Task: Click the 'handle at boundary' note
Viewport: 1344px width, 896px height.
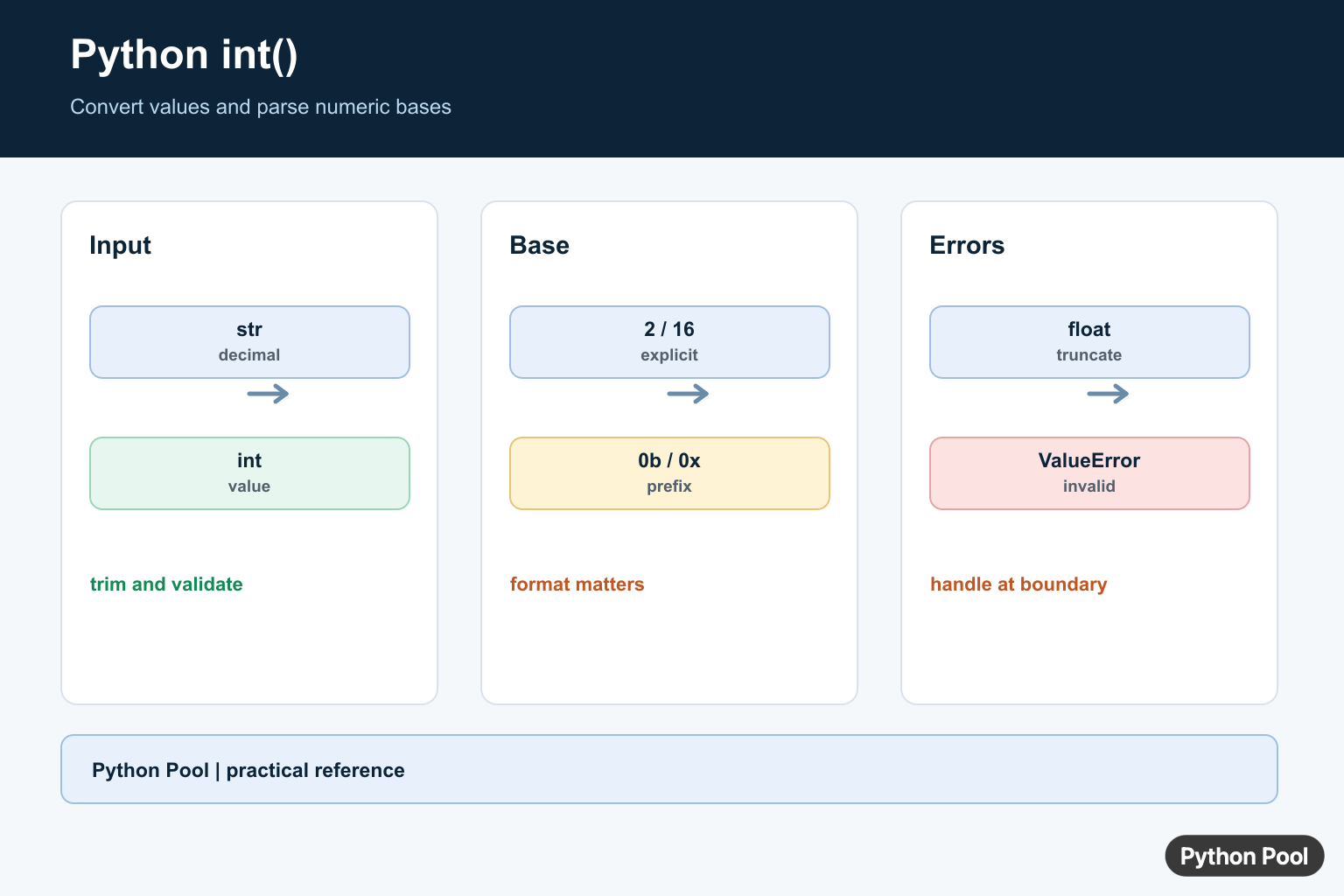Action: [1018, 584]
